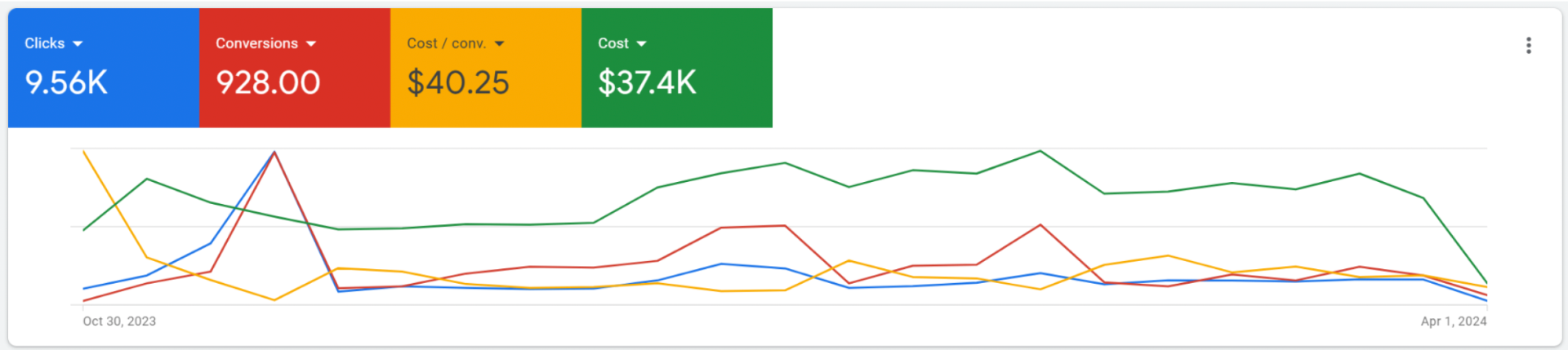The width and height of the screenshot is (1568, 350).
Task: Click the shared red and blue peak on chart
Action: (x=274, y=152)
